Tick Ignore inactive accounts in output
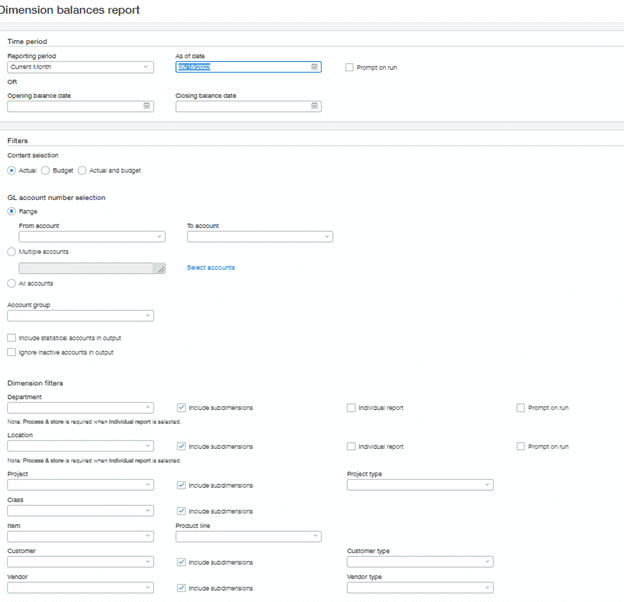This screenshot has height=602, width=624. [12, 352]
